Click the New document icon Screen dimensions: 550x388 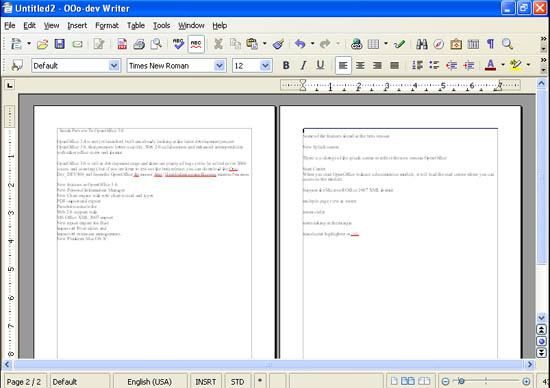coord(16,44)
